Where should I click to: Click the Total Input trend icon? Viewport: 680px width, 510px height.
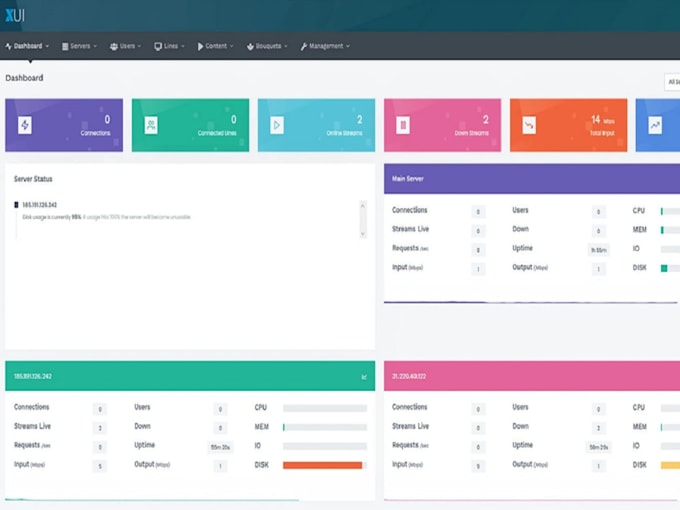tap(529, 125)
